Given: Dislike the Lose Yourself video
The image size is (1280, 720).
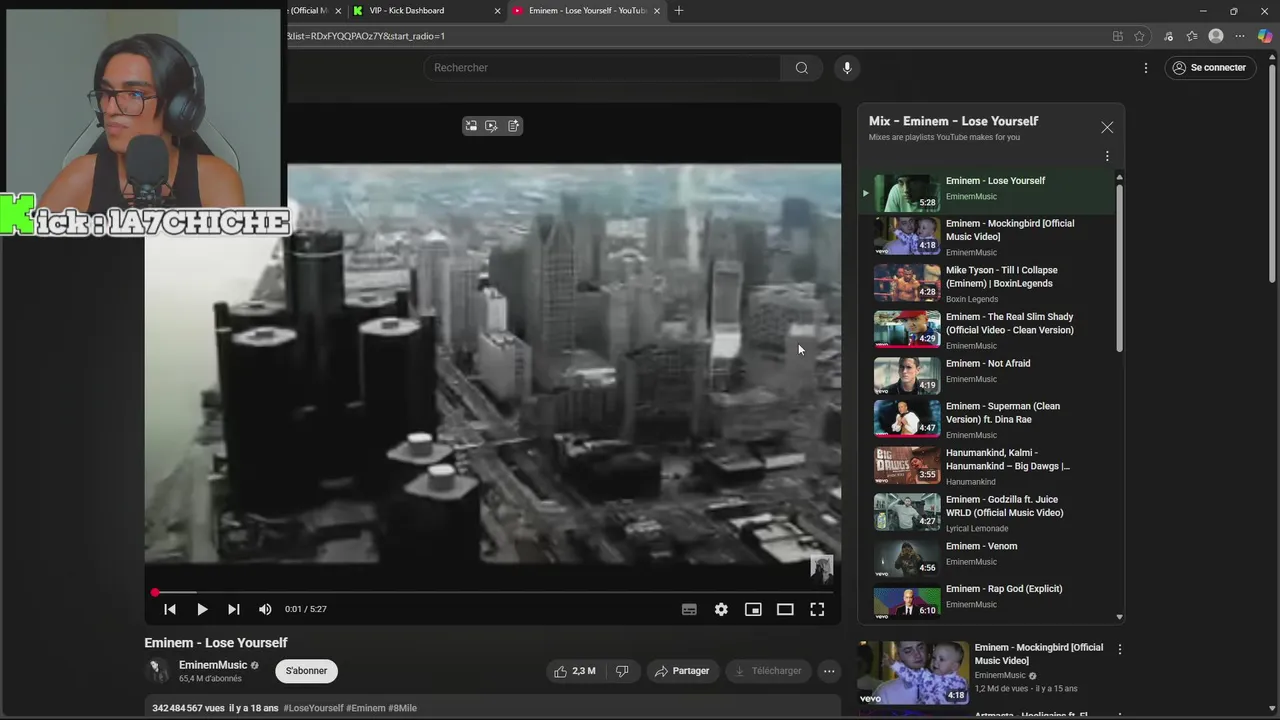Looking at the screenshot, I should click(x=622, y=671).
